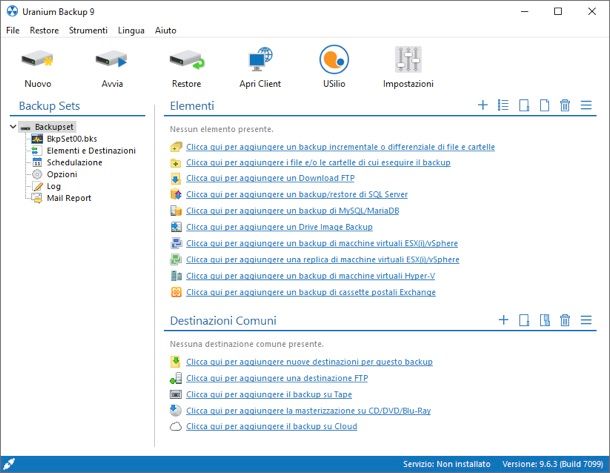Start the backup with the Avvia icon

112,60
